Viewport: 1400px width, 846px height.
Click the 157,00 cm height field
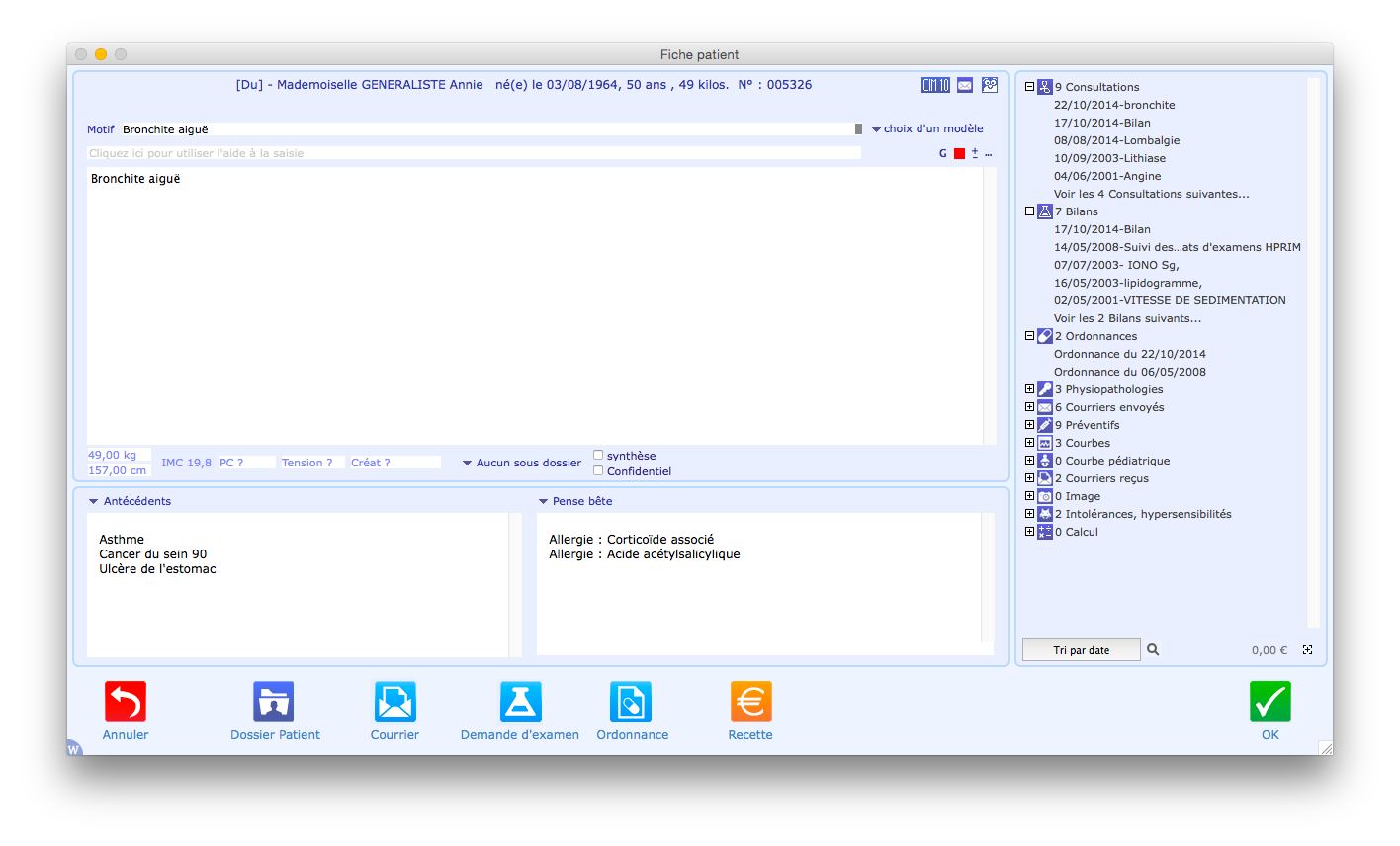[x=119, y=470]
